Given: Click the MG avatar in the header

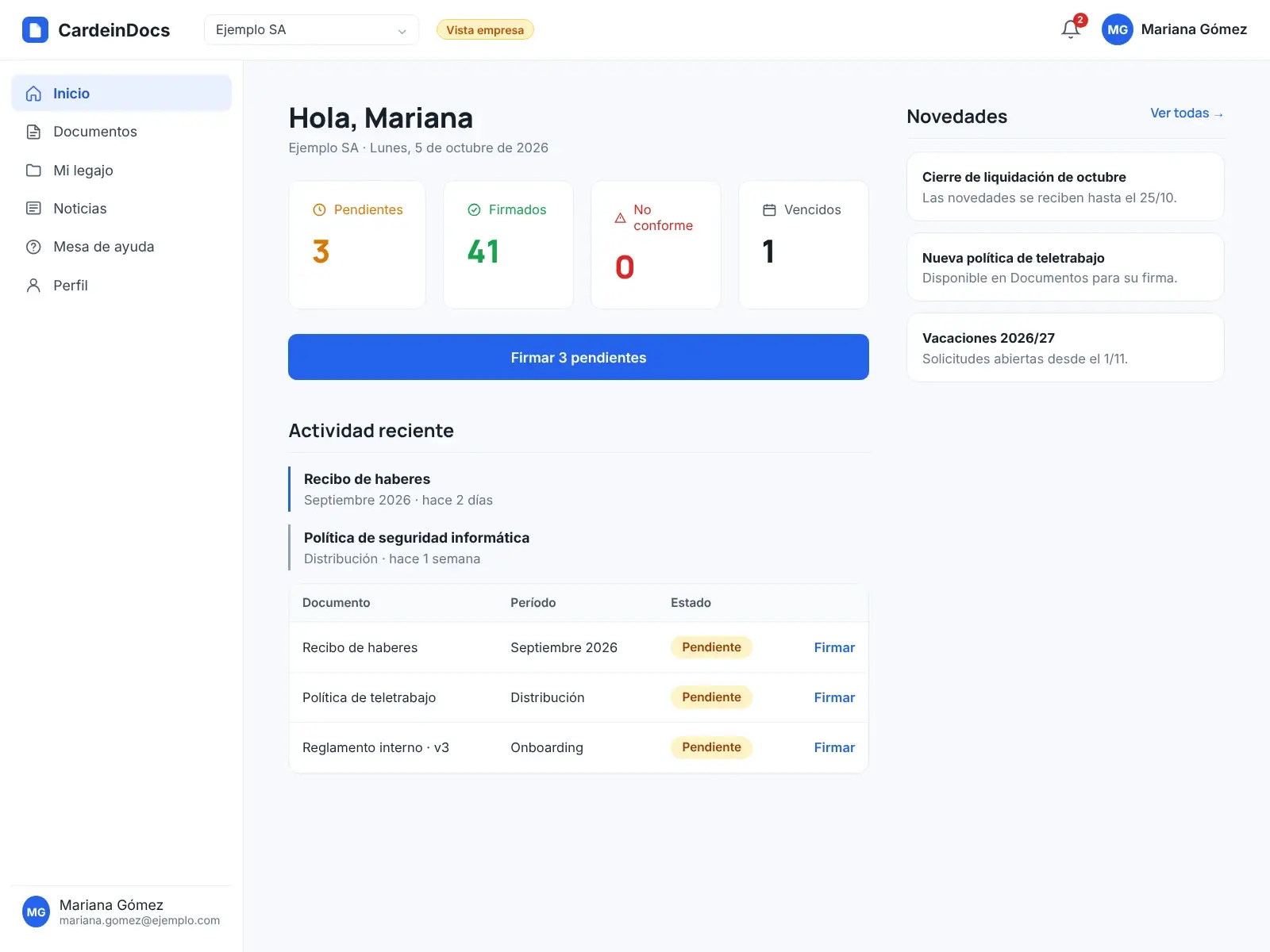Looking at the screenshot, I should coord(1117,29).
